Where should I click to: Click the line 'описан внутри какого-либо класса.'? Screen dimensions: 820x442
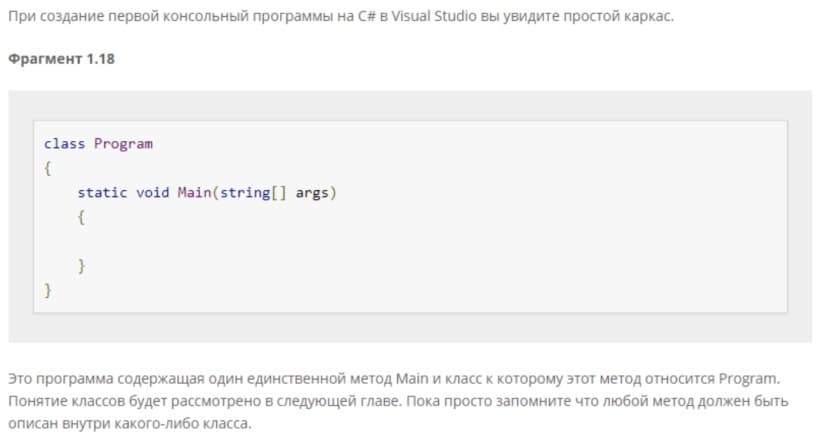tap(130, 423)
